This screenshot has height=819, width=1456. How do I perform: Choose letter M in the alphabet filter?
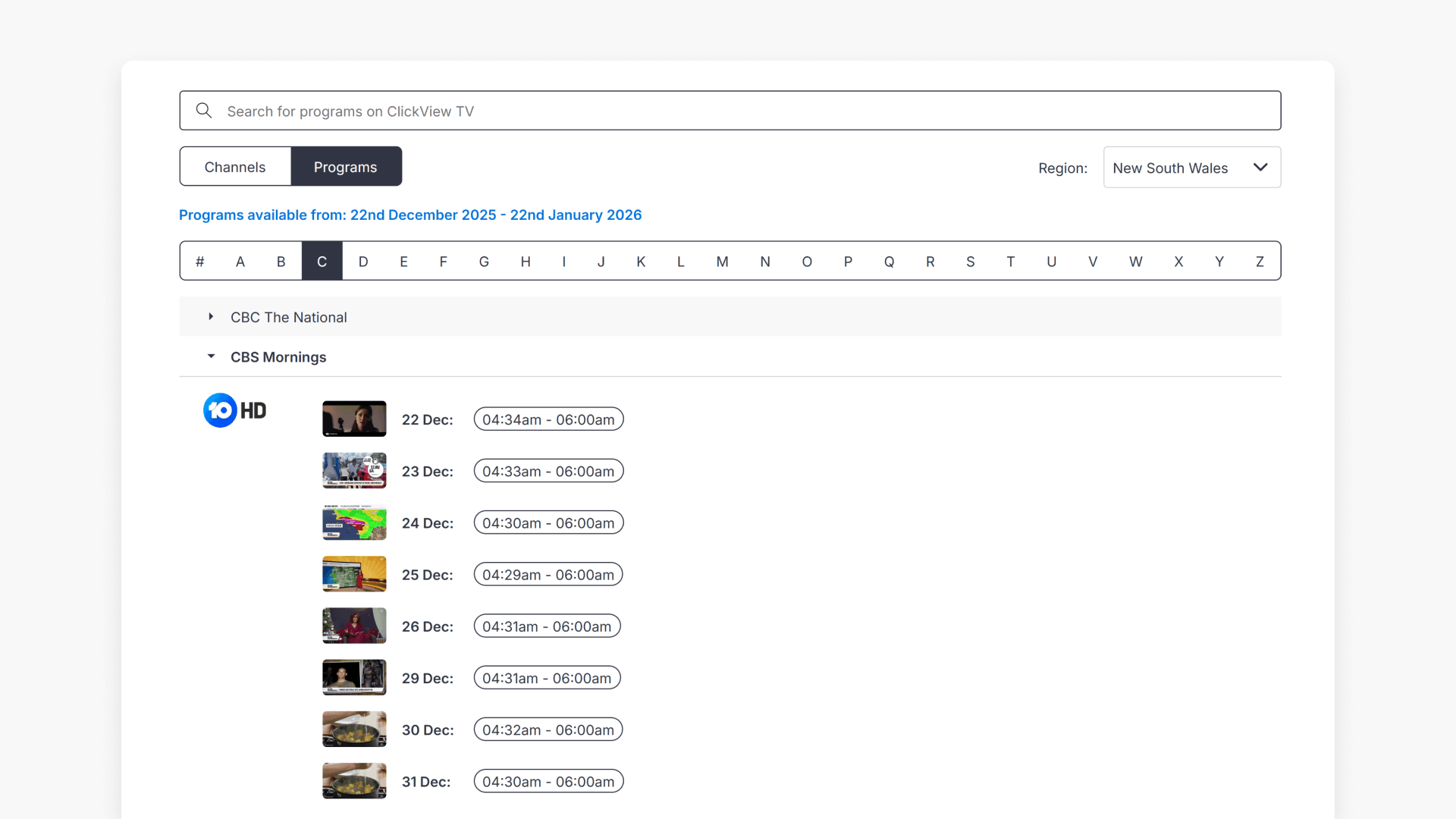(722, 260)
